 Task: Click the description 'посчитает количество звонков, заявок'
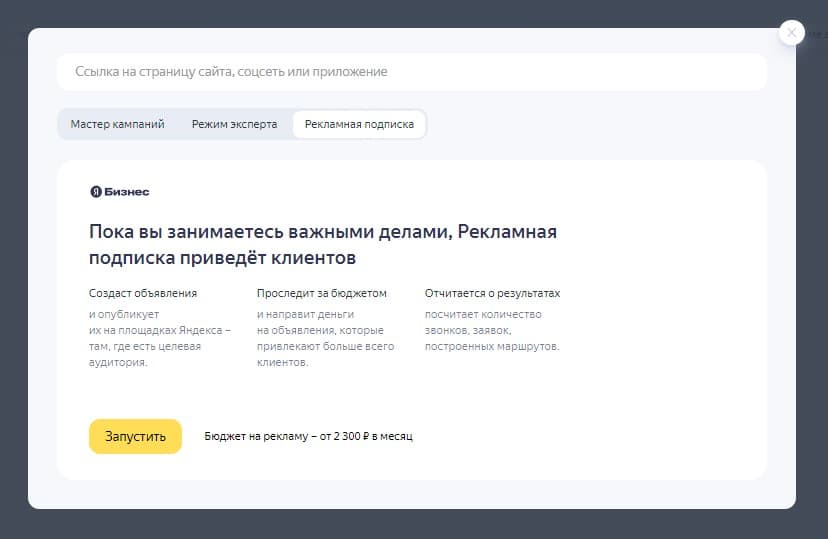pyautogui.click(x=492, y=330)
